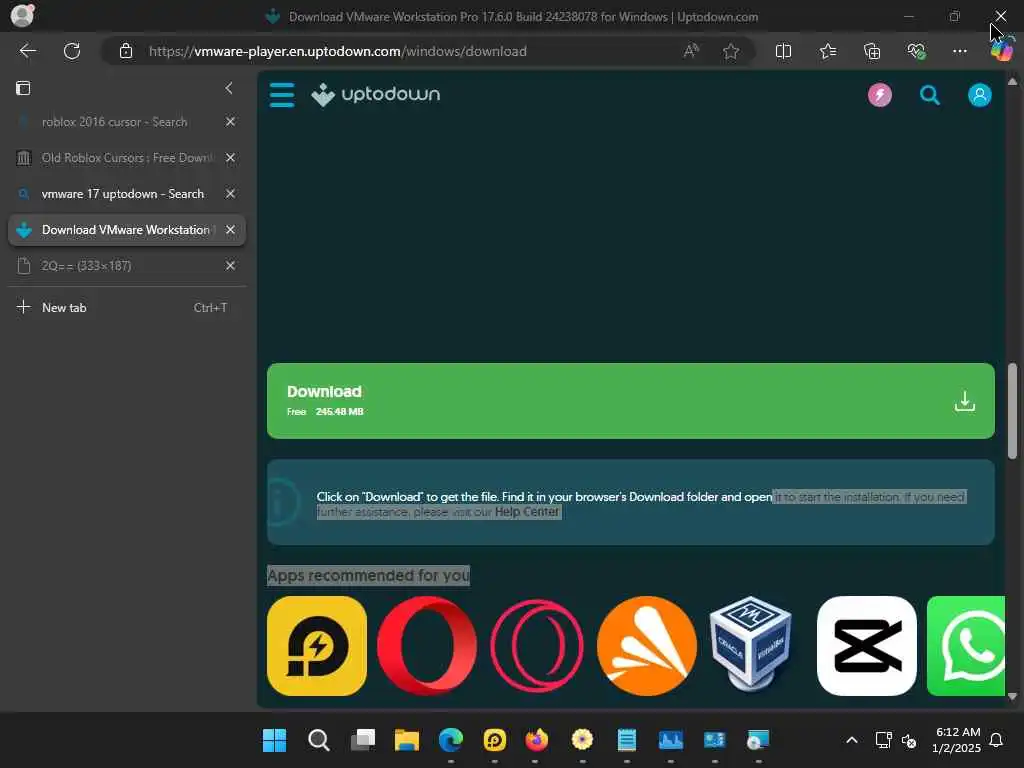Click the page vertical scrollbar thumb
This screenshot has height=768, width=1024.
pos(1012,411)
